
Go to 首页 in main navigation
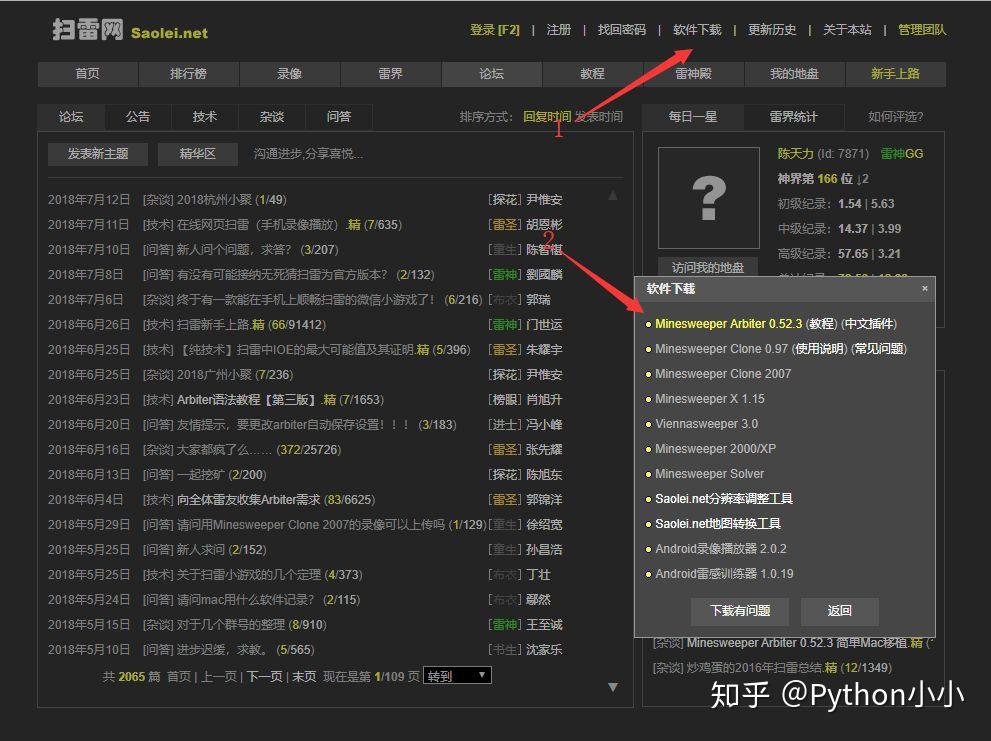tap(87, 74)
